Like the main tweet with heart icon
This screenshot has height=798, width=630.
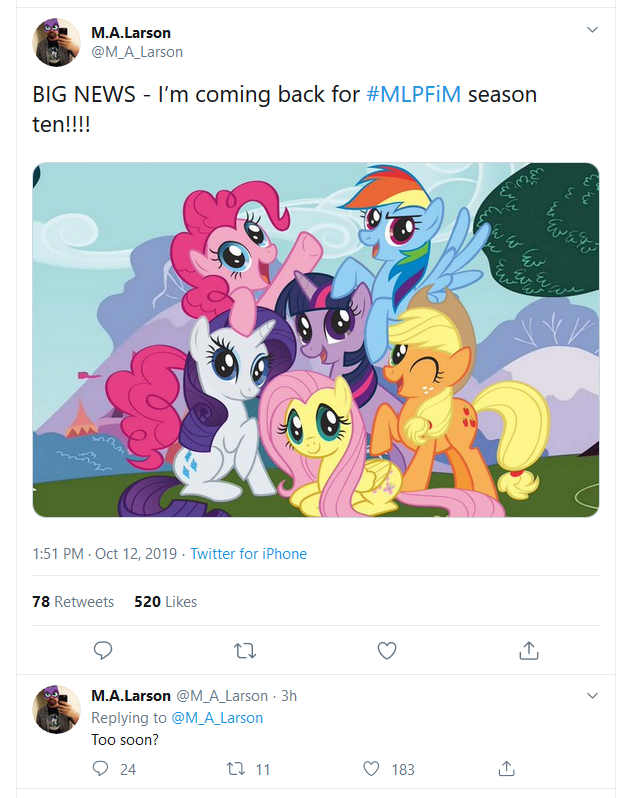tap(387, 650)
